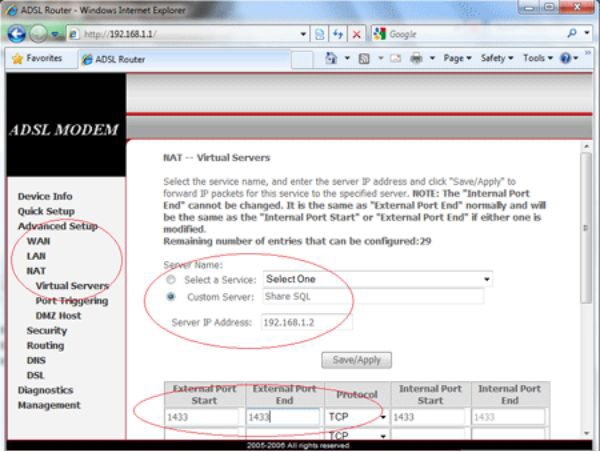Click the Refresh page icon
This screenshot has width=600, height=452.
[337, 33]
